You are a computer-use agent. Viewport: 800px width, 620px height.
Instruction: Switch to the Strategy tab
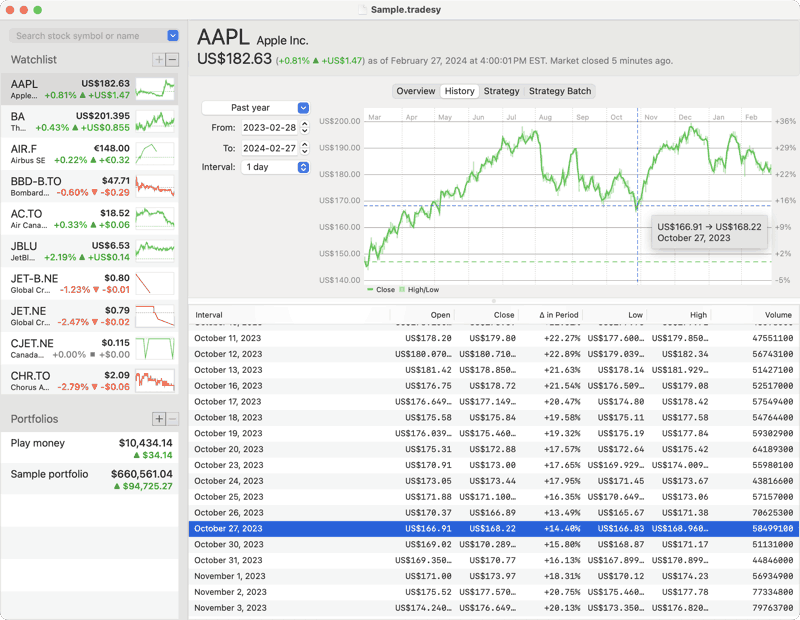click(501, 91)
